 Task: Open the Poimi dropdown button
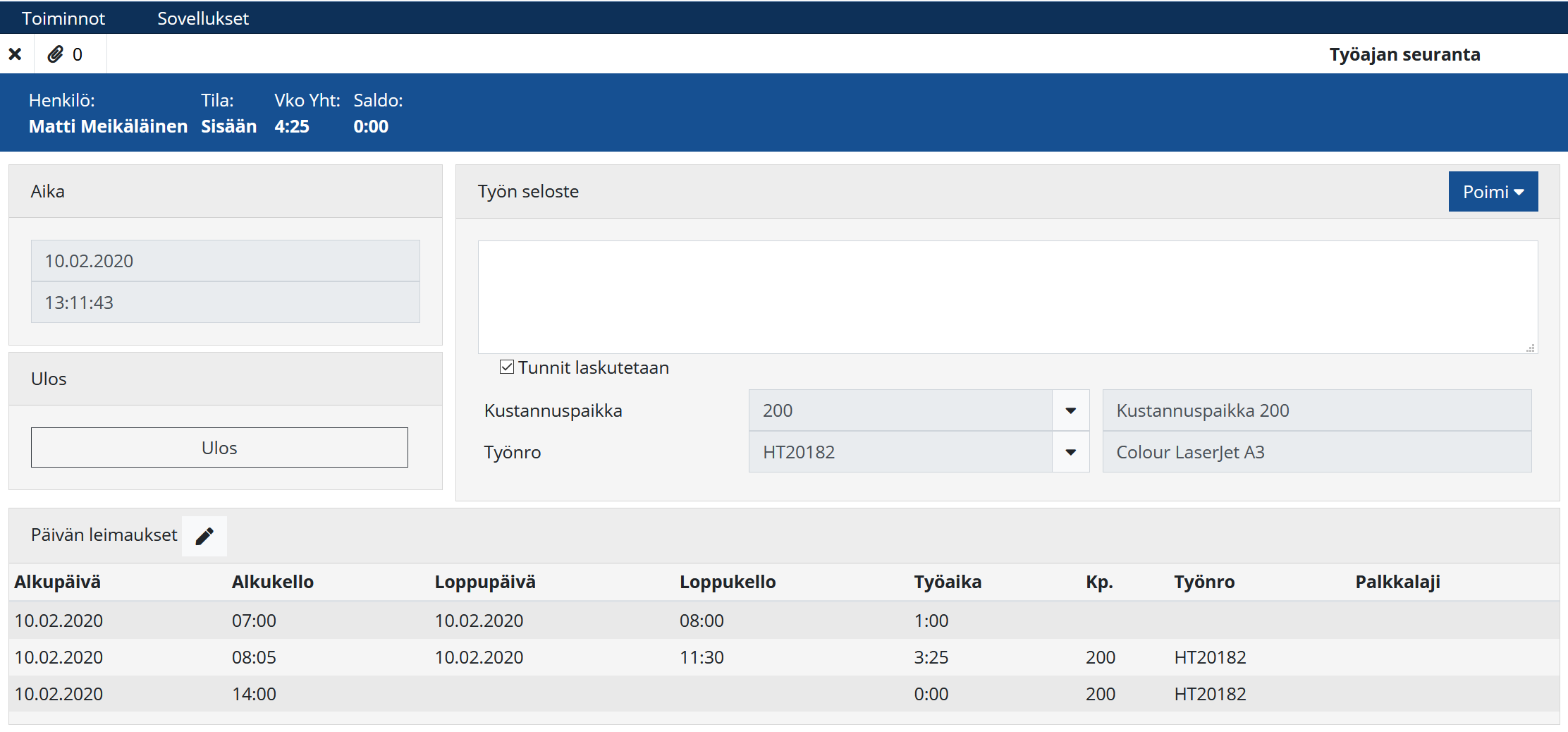[1493, 192]
